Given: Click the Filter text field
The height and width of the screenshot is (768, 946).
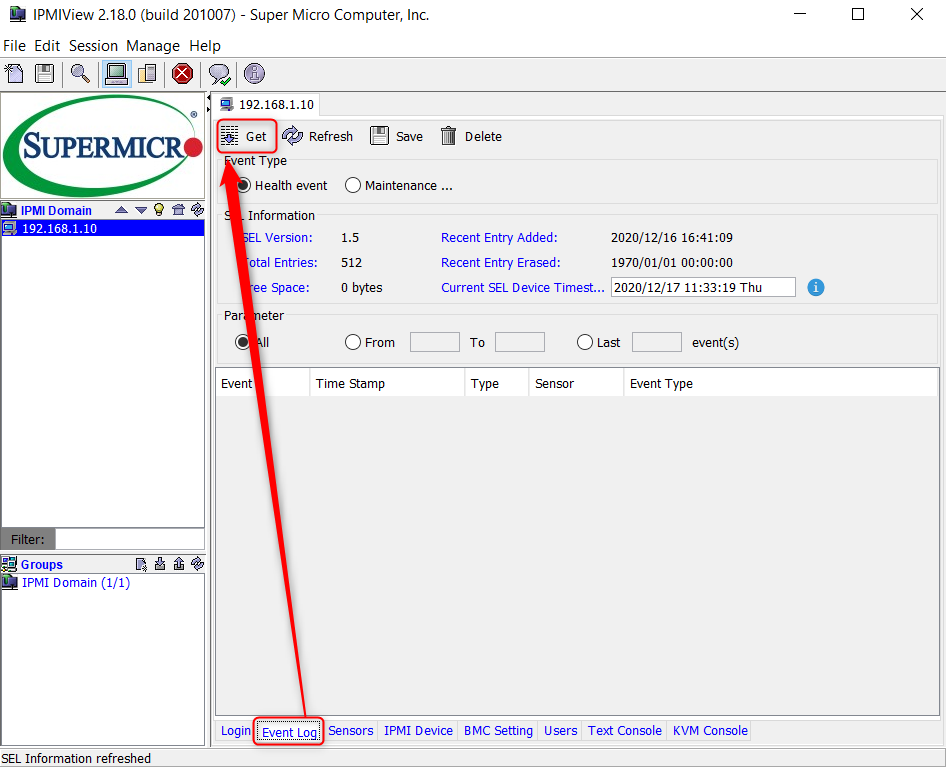Looking at the screenshot, I should point(129,539).
